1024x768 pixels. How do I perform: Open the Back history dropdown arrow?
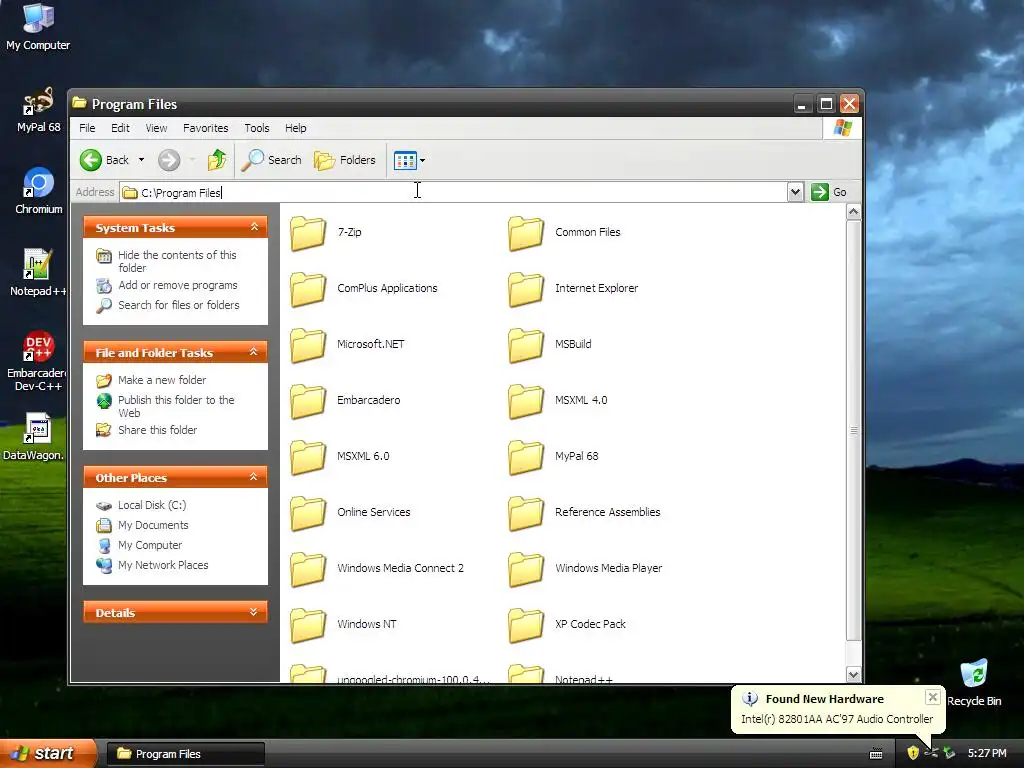(141, 160)
